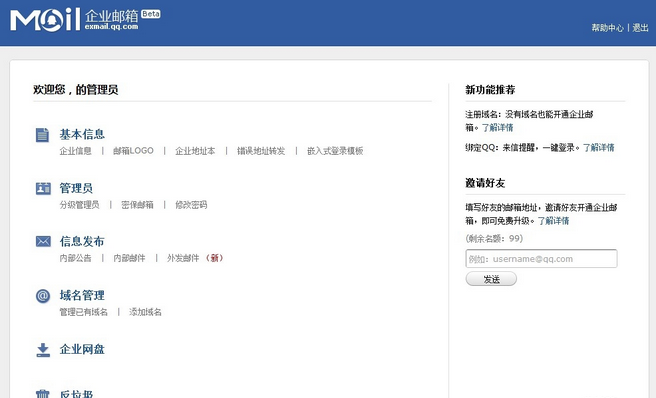
Task: Click the 添加域名 link
Action: 145,312
